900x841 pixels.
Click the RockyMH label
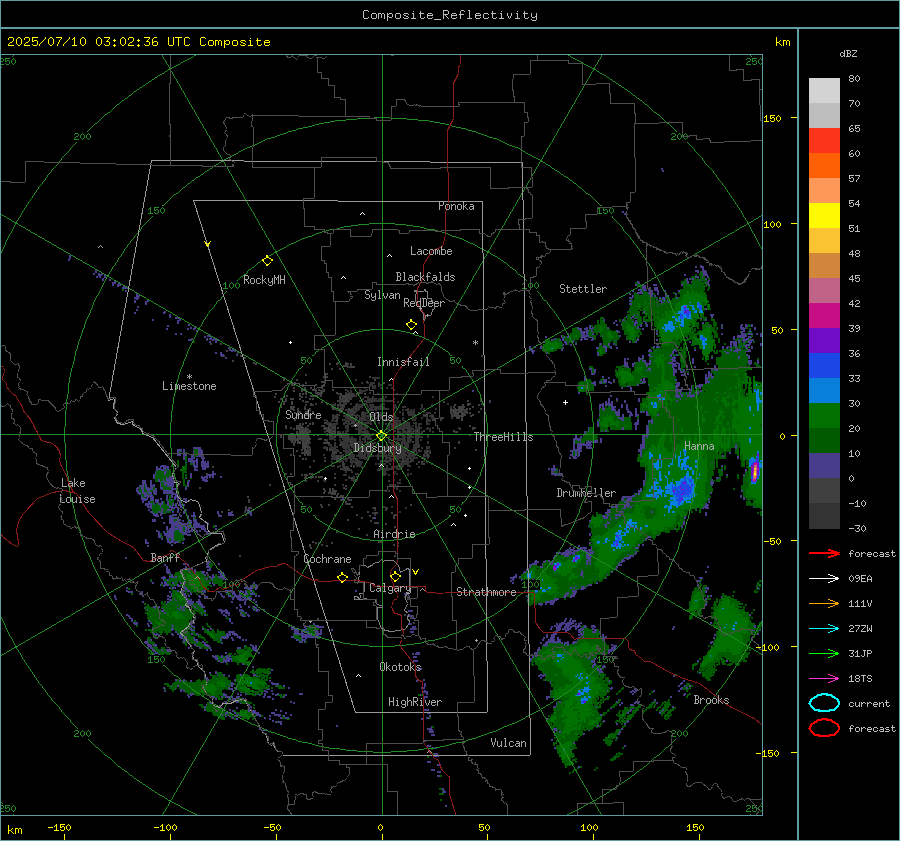264,280
